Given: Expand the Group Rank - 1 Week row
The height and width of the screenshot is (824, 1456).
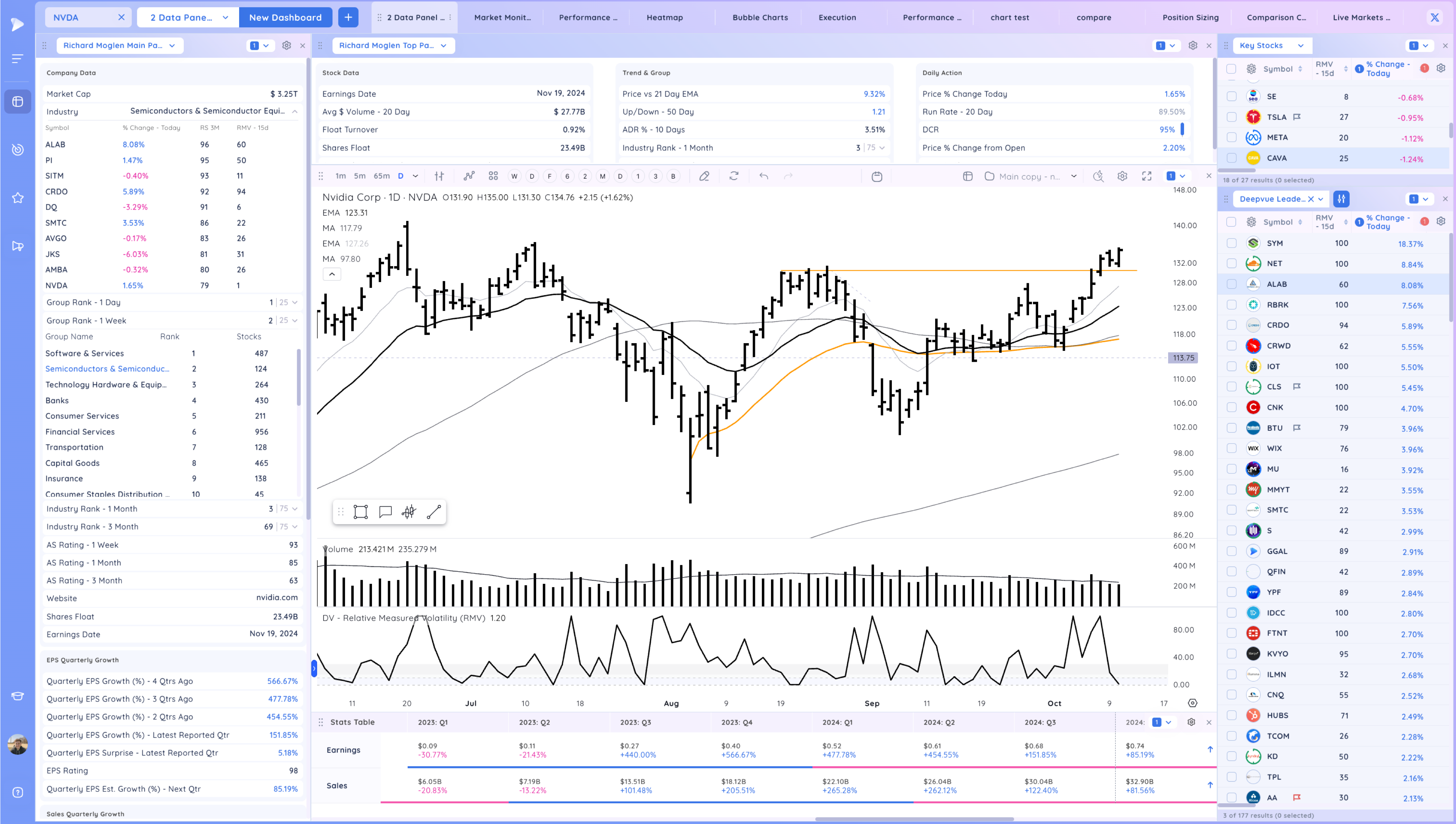Looking at the screenshot, I should point(295,321).
